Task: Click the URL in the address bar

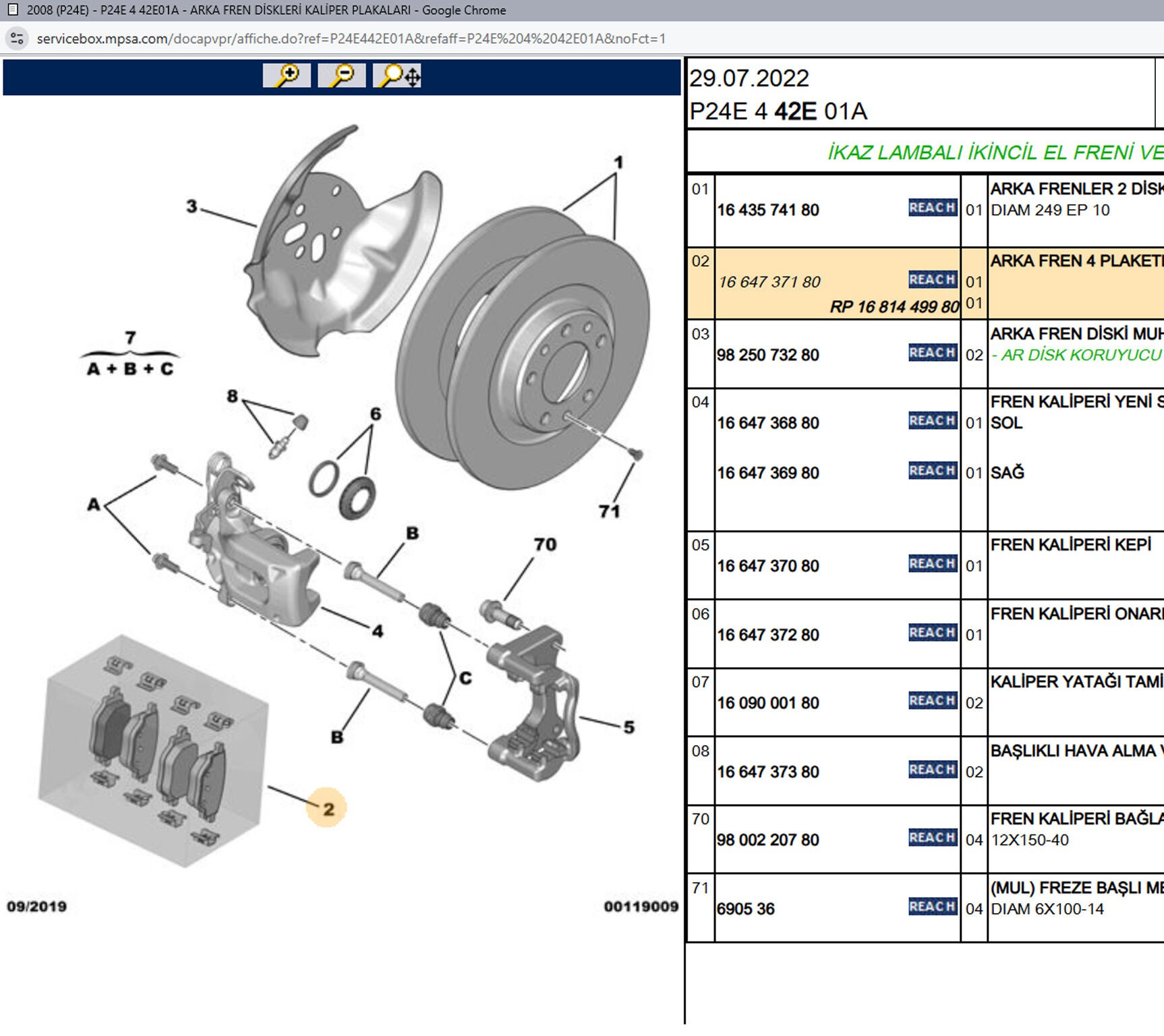Action: point(351,38)
